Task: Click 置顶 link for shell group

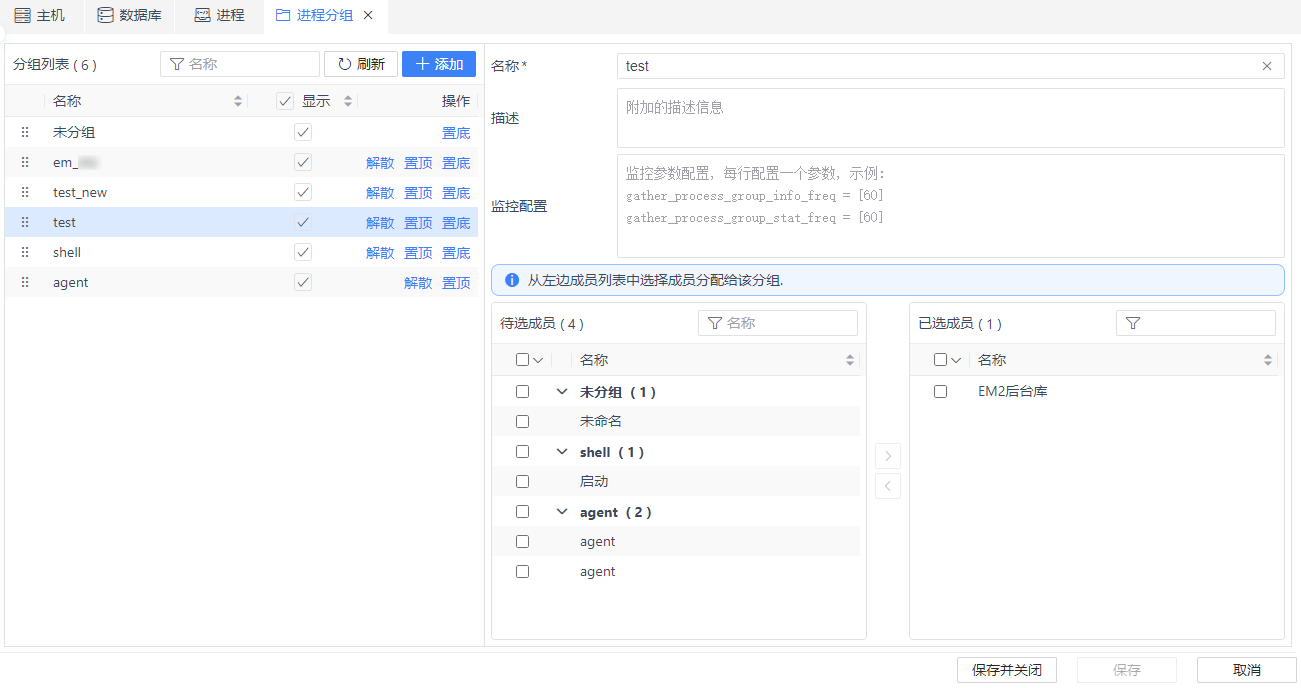Action: pyautogui.click(x=418, y=253)
